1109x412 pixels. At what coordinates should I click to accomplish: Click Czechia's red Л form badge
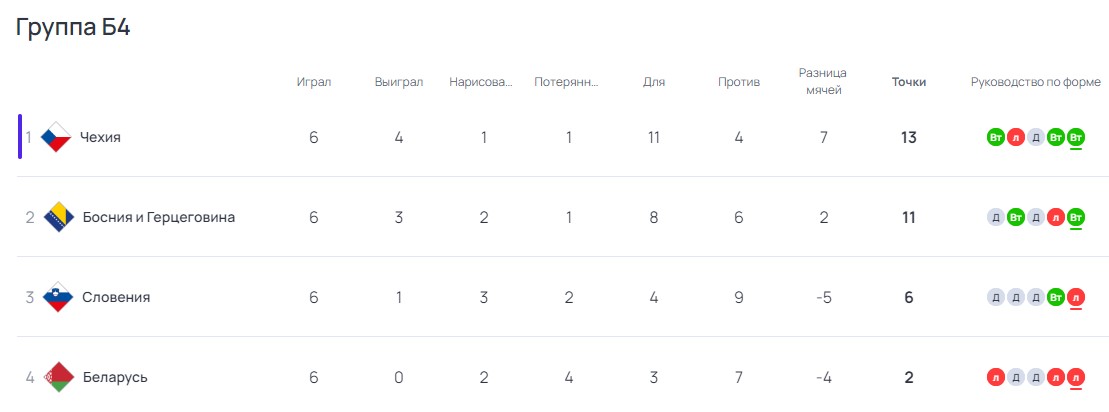click(1016, 137)
